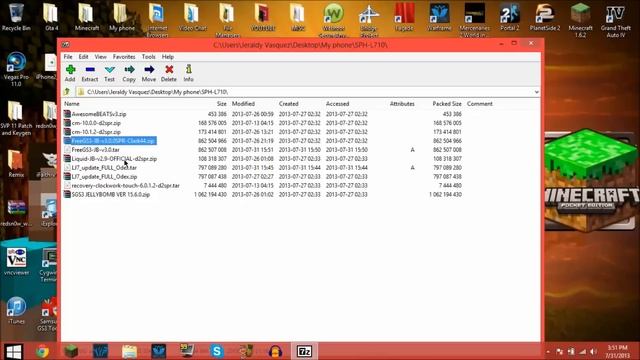The image size is (640, 360).
Task: Open Skype from the taskbar
Action: click(x=217, y=351)
